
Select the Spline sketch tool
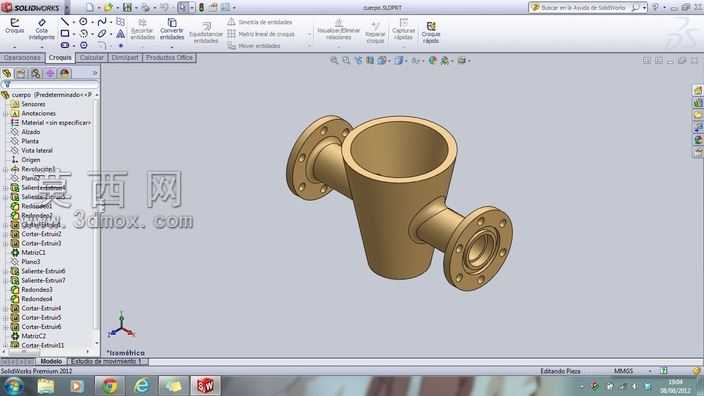[102, 22]
